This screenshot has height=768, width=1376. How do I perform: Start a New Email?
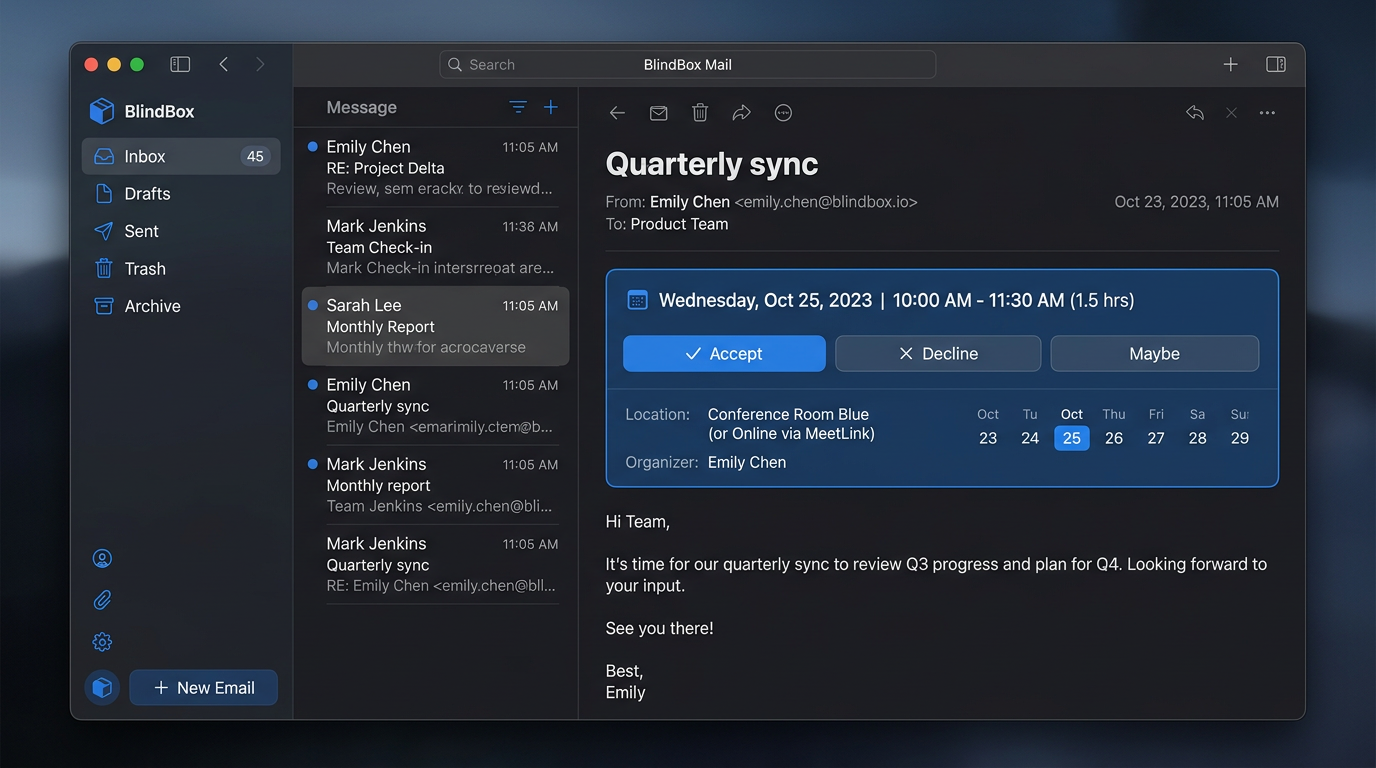(203, 687)
